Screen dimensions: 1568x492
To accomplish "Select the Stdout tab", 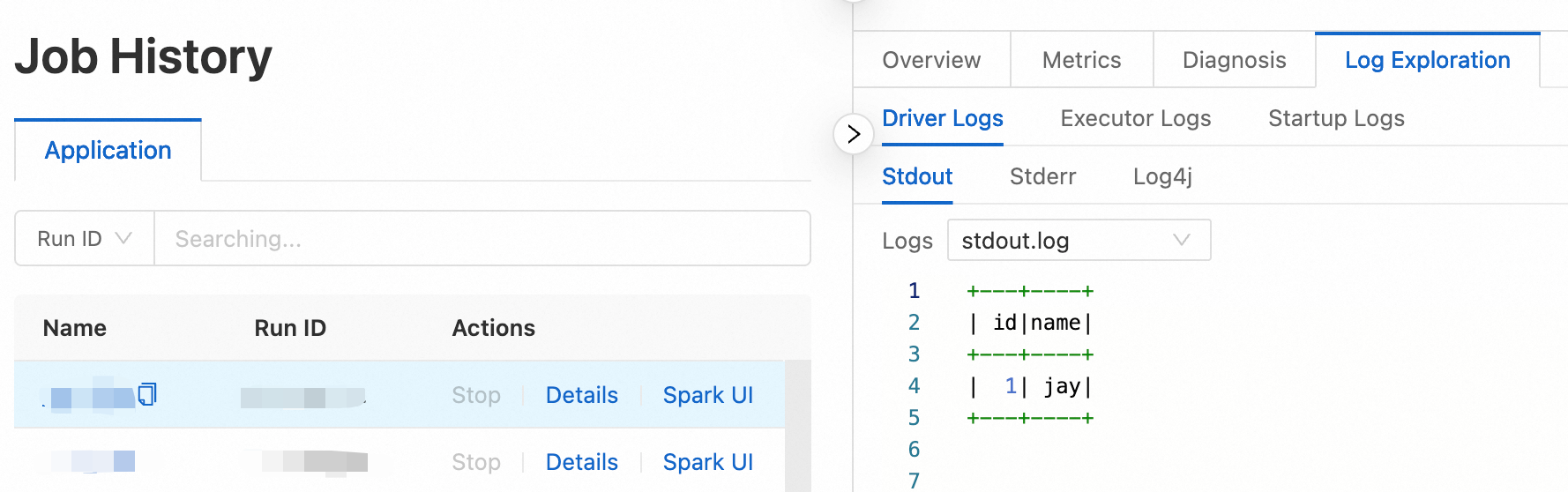I will pyautogui.click(x=917, y=176).
